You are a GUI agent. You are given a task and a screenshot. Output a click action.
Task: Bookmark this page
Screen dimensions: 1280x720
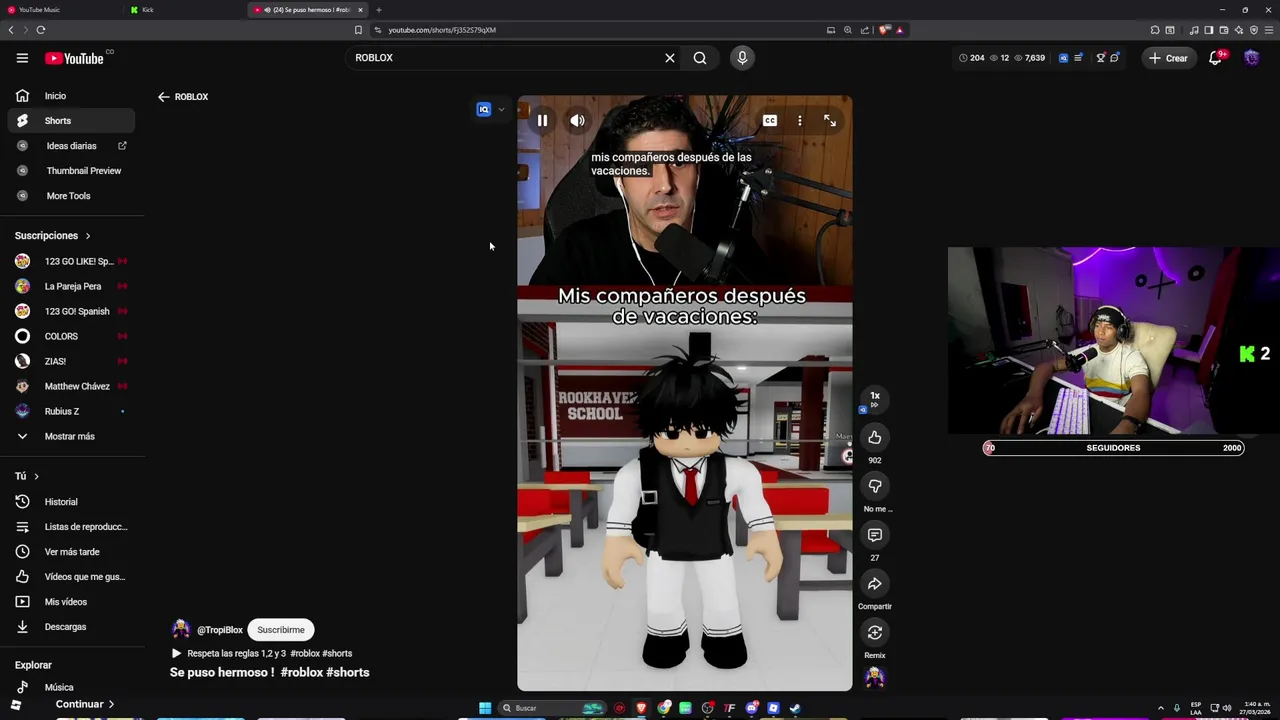358,30
